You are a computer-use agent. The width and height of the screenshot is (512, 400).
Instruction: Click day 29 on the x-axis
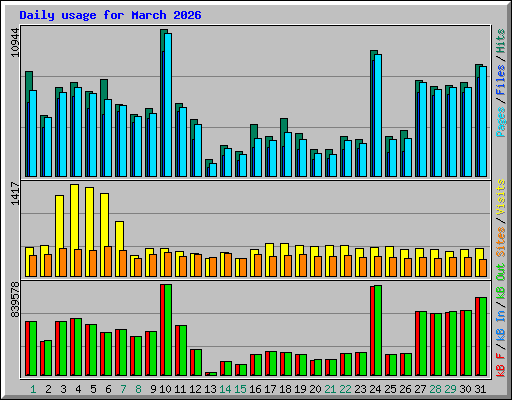[x=450, y=389]
